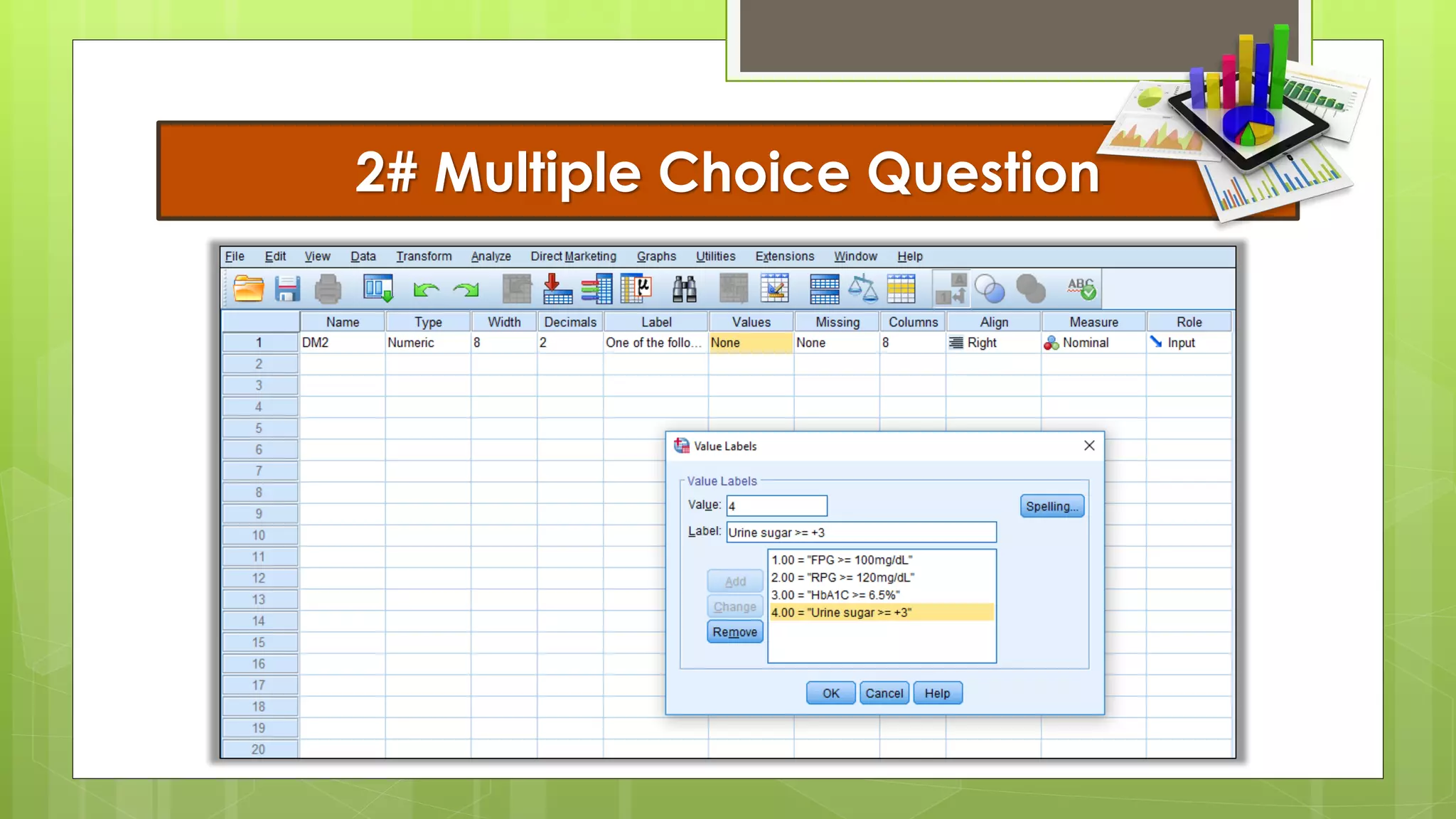Image resolution: width=1456 pixels, height=819 pixels.
Task: Click the Insert Cases icon
Action: click(734, 289)
